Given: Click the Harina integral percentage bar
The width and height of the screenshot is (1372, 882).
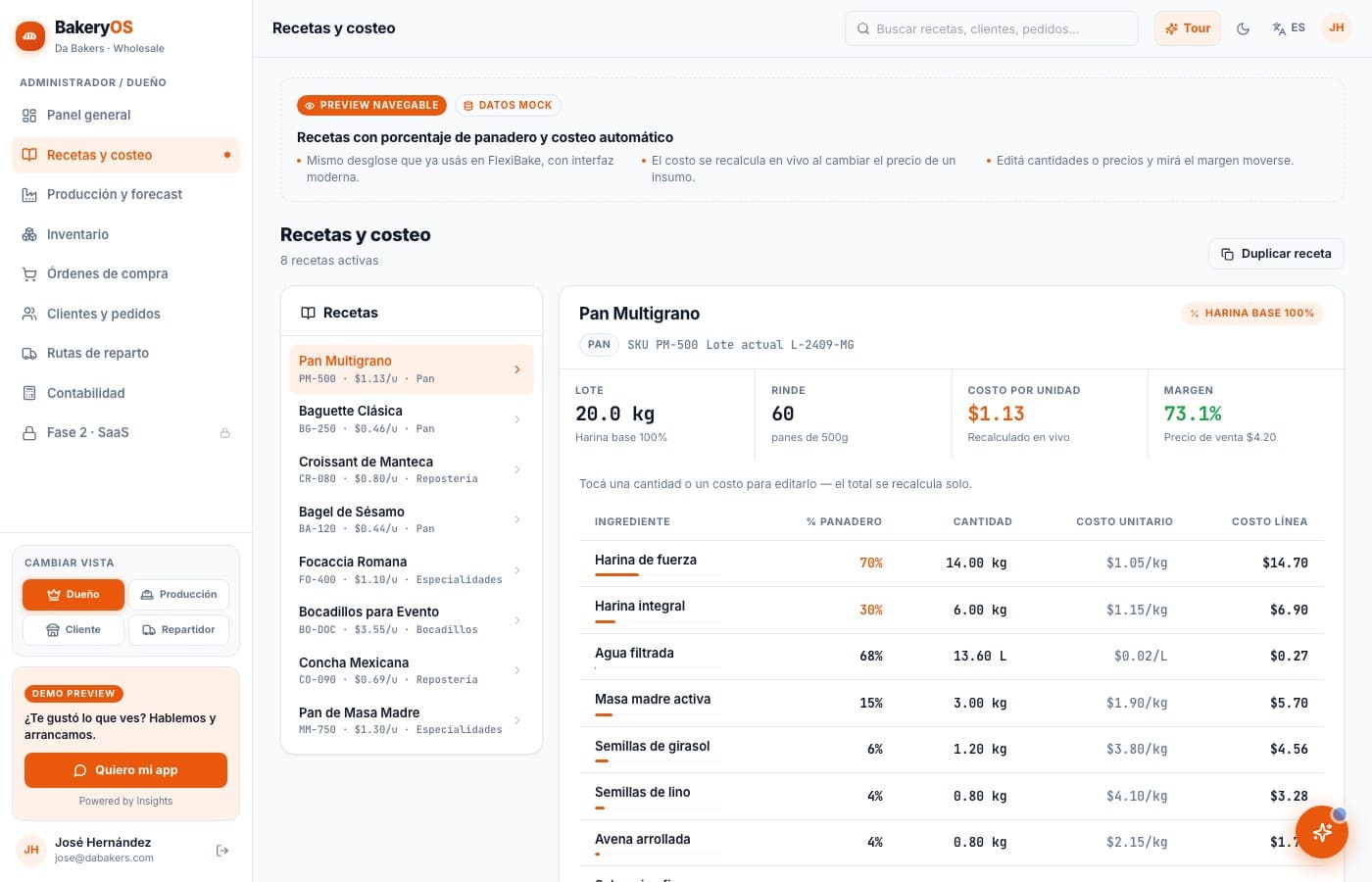Looking at the screenshot, I should 658,621.
